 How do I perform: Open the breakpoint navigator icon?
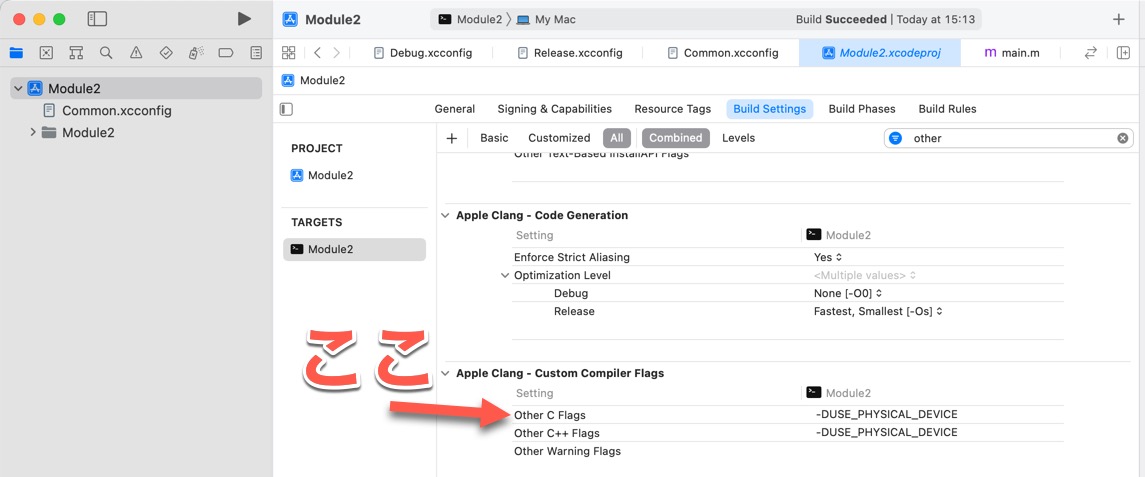226,53
